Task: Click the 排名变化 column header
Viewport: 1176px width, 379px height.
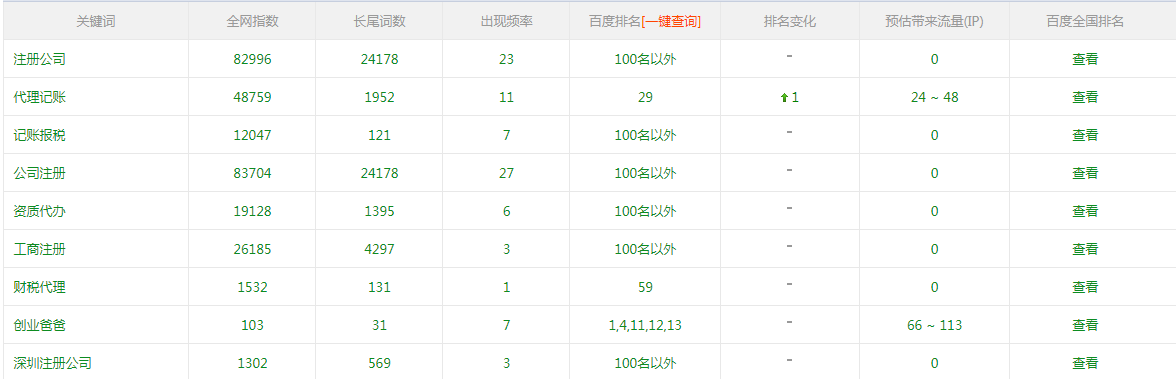Action: click(790, 22)
